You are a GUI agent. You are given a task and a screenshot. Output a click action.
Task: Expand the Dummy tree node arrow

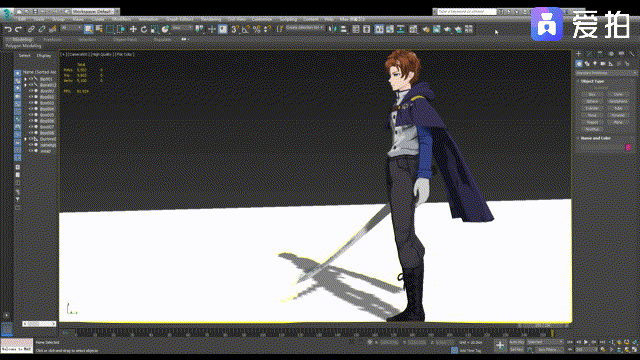(25, 139)
